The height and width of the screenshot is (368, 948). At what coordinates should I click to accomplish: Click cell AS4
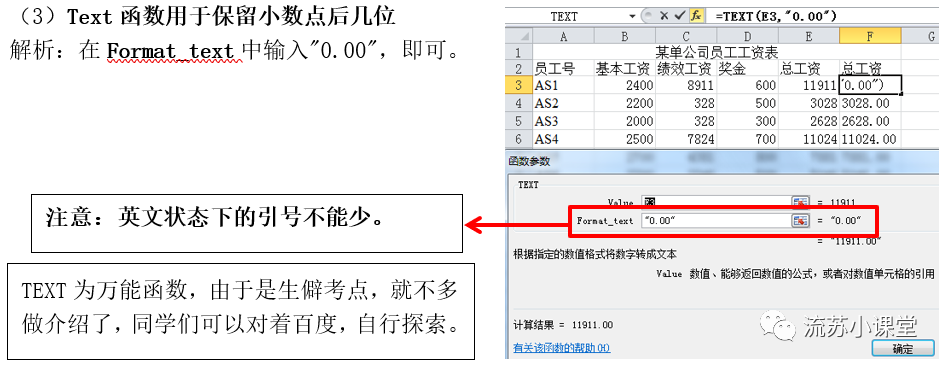563,139
